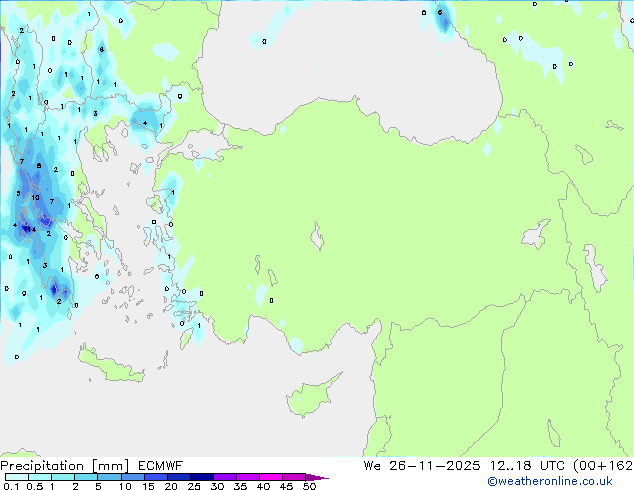Click the 'Precipitation [mm]' title text

64,466
